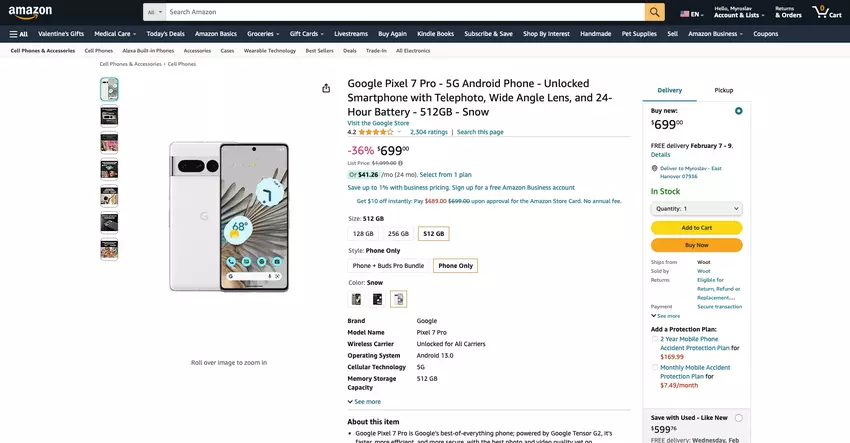Check the 2 Year Mobile Phone Protection Plan

[x=655, y=339]
